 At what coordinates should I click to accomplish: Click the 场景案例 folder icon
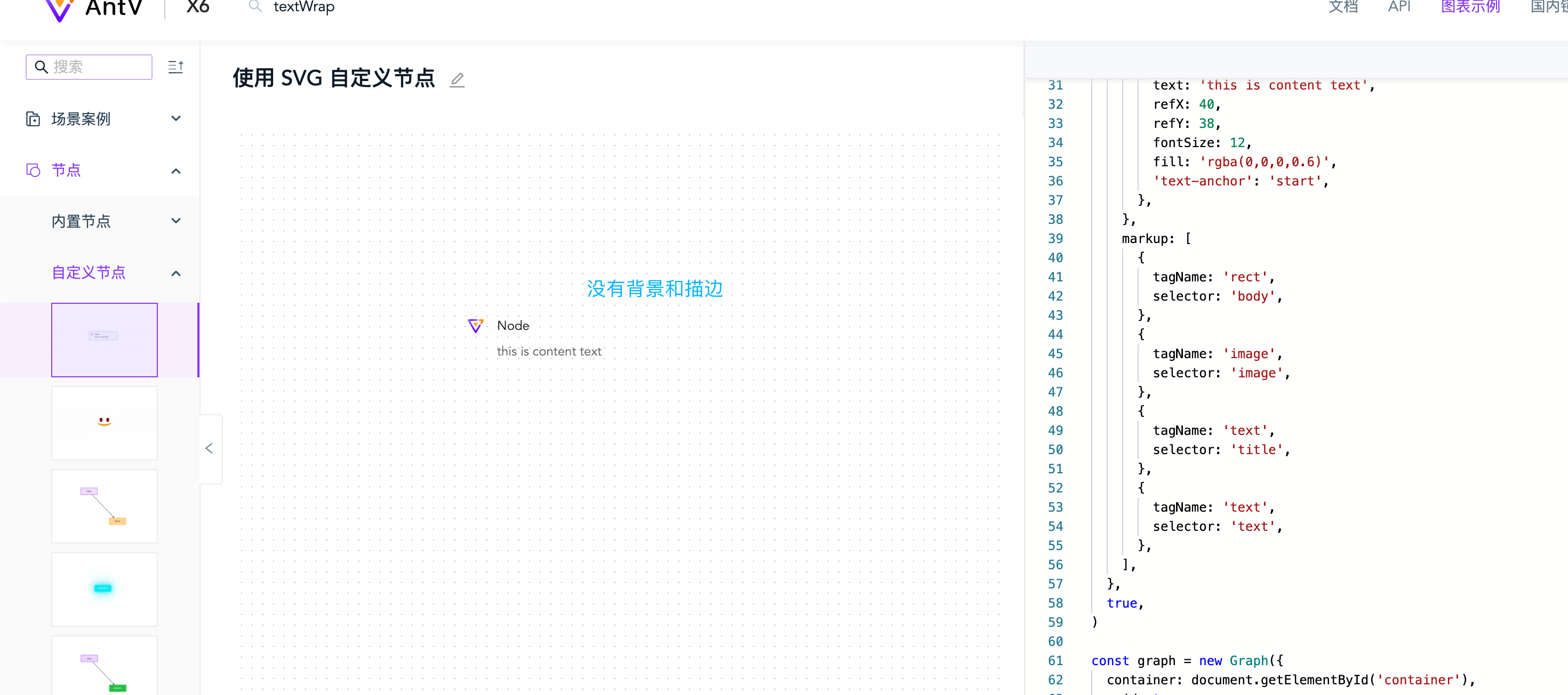point(33,118)
